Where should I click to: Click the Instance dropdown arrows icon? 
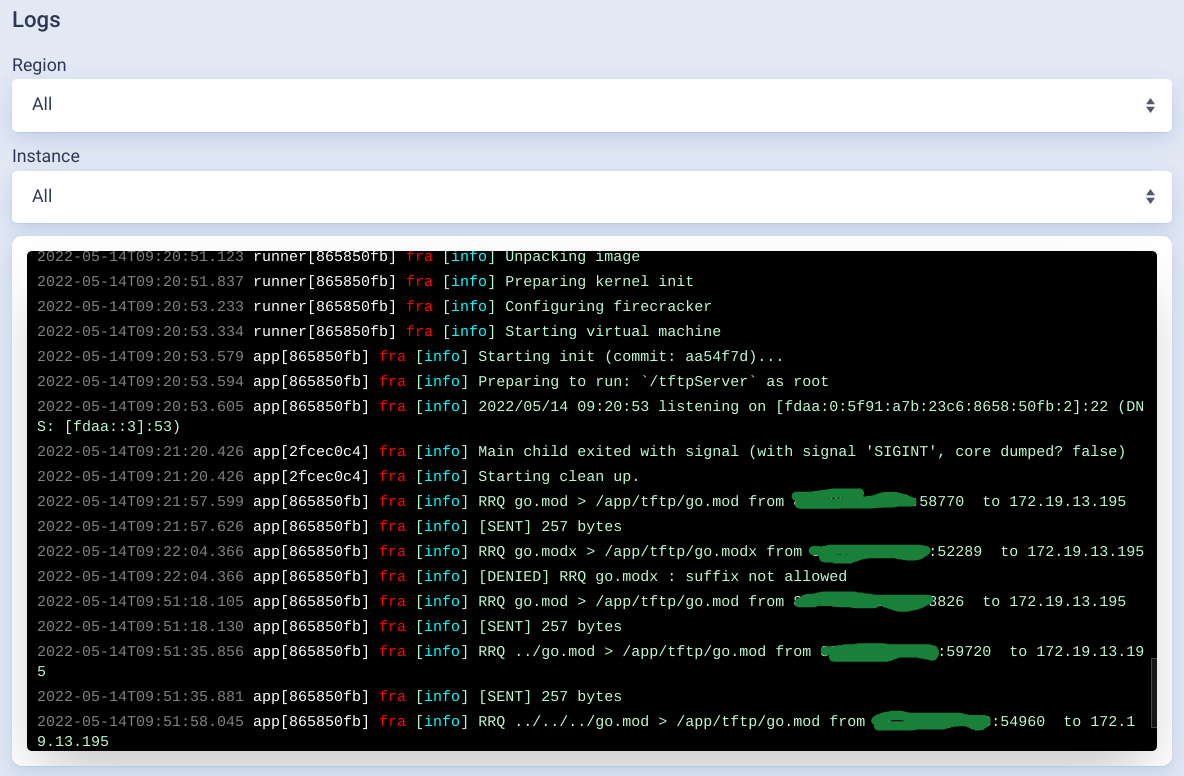1150,197
